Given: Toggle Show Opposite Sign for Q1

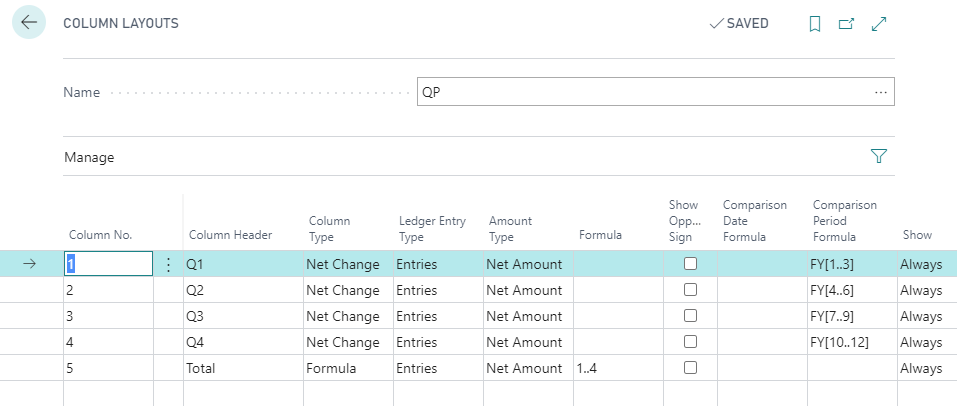Looking at the screenshot, I should tap(690, 264).
